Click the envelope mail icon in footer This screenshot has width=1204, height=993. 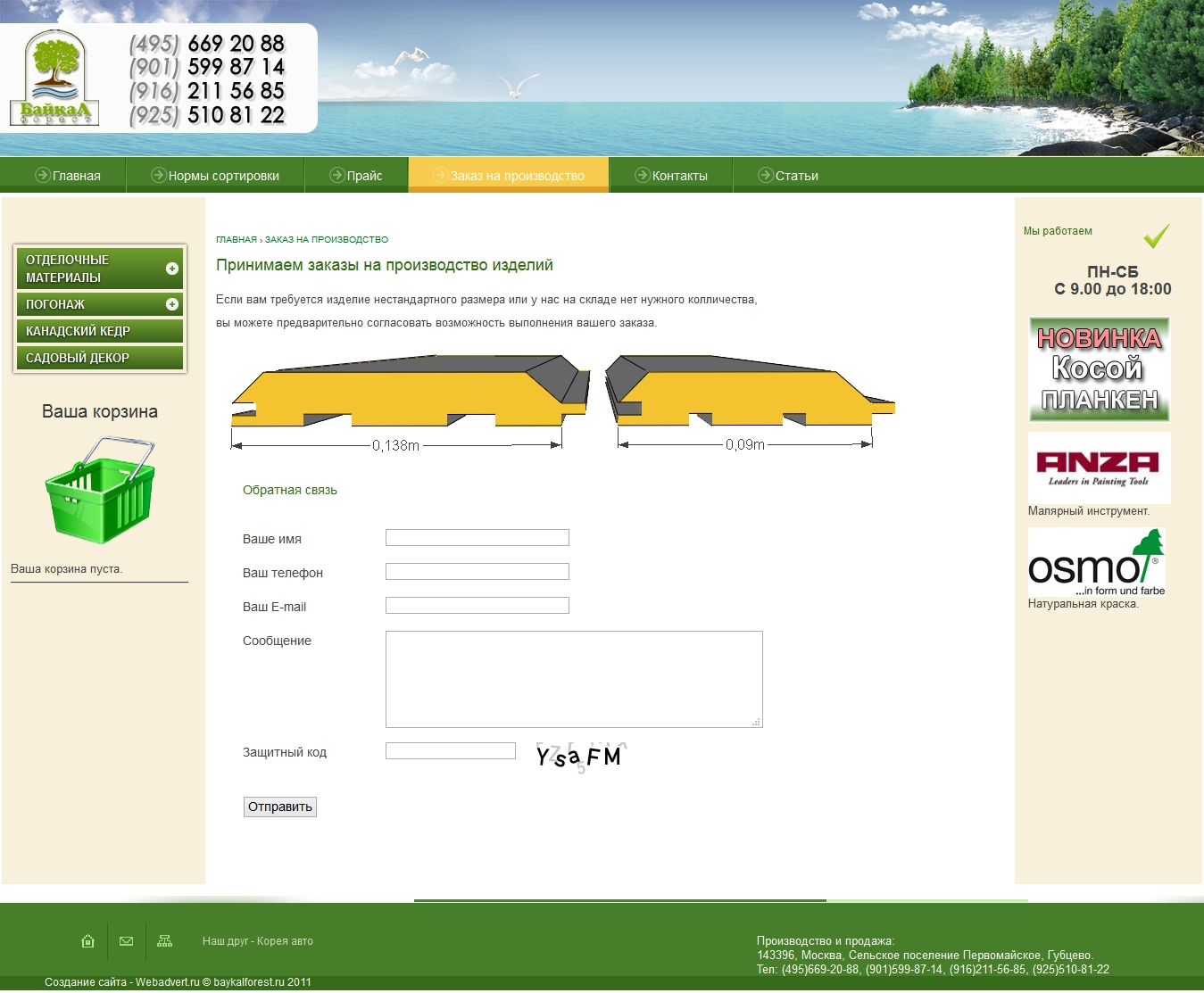click(126, 941)
